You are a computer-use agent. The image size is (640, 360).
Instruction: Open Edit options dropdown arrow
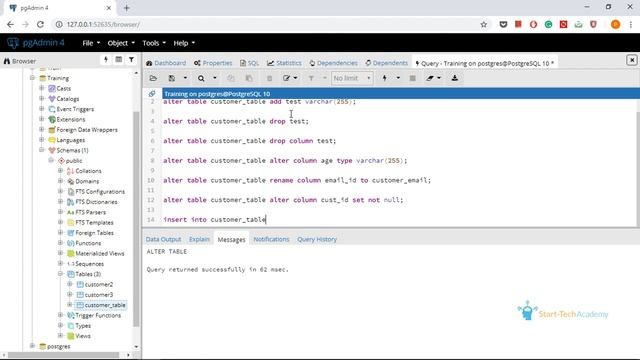tap(296, 78)
